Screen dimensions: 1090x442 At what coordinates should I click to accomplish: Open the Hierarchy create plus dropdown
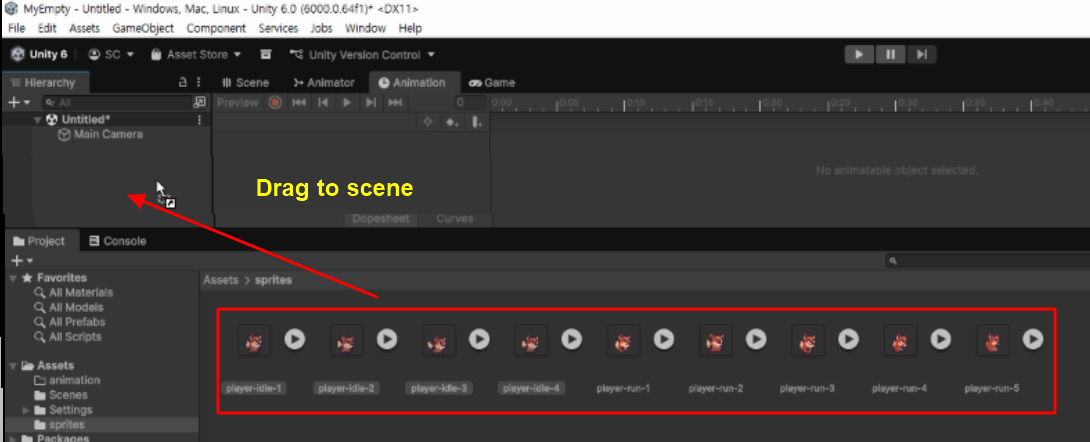[18, 102]
